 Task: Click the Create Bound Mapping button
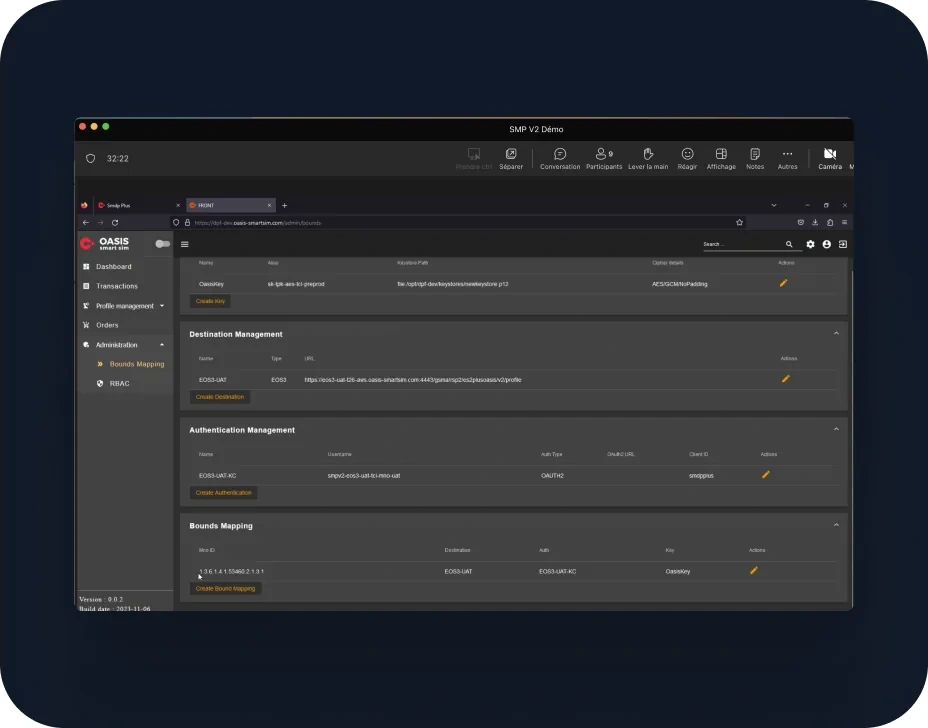pyautogui.click(x=225, y=589)
